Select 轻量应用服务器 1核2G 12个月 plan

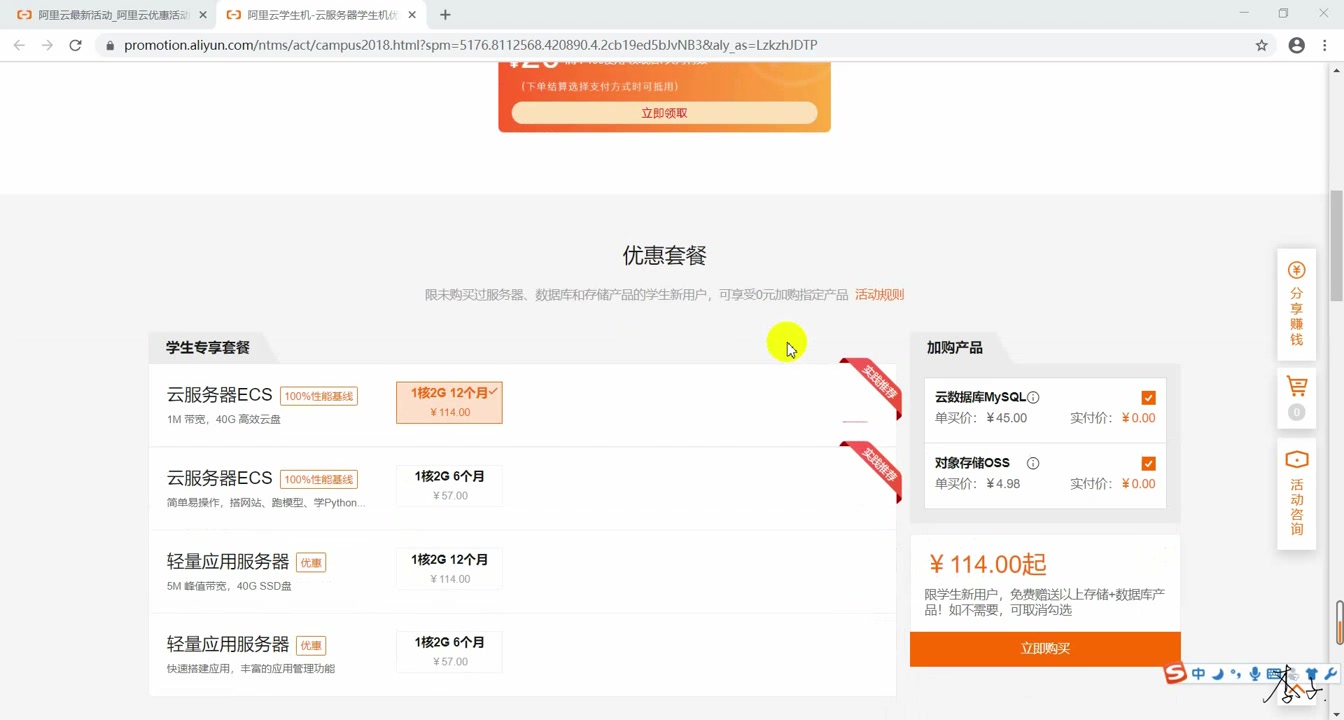(449, 568)
